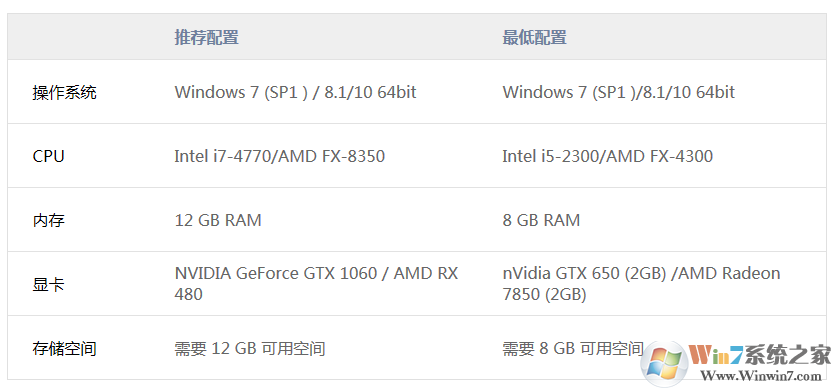Click the 需要 8 GB 可用空间 cell
The height and width of the screenshot is (390, 838).
[572, 348]
